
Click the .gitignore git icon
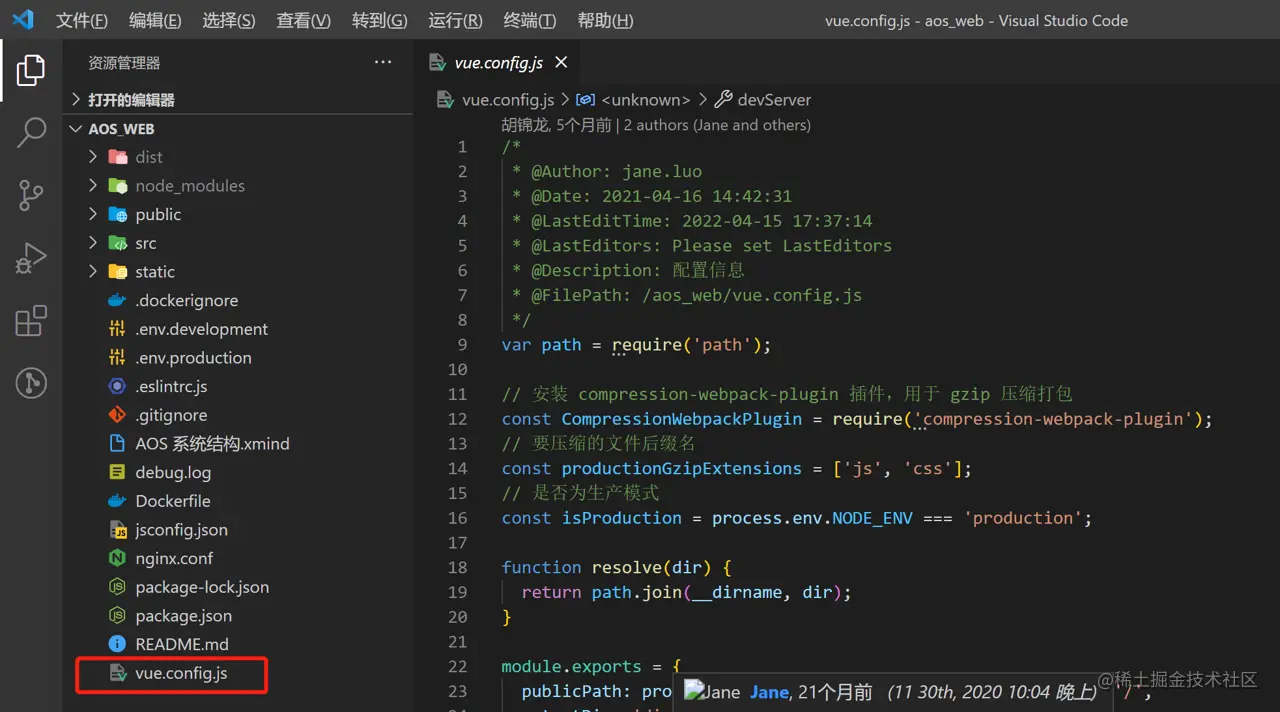(118, 415)
